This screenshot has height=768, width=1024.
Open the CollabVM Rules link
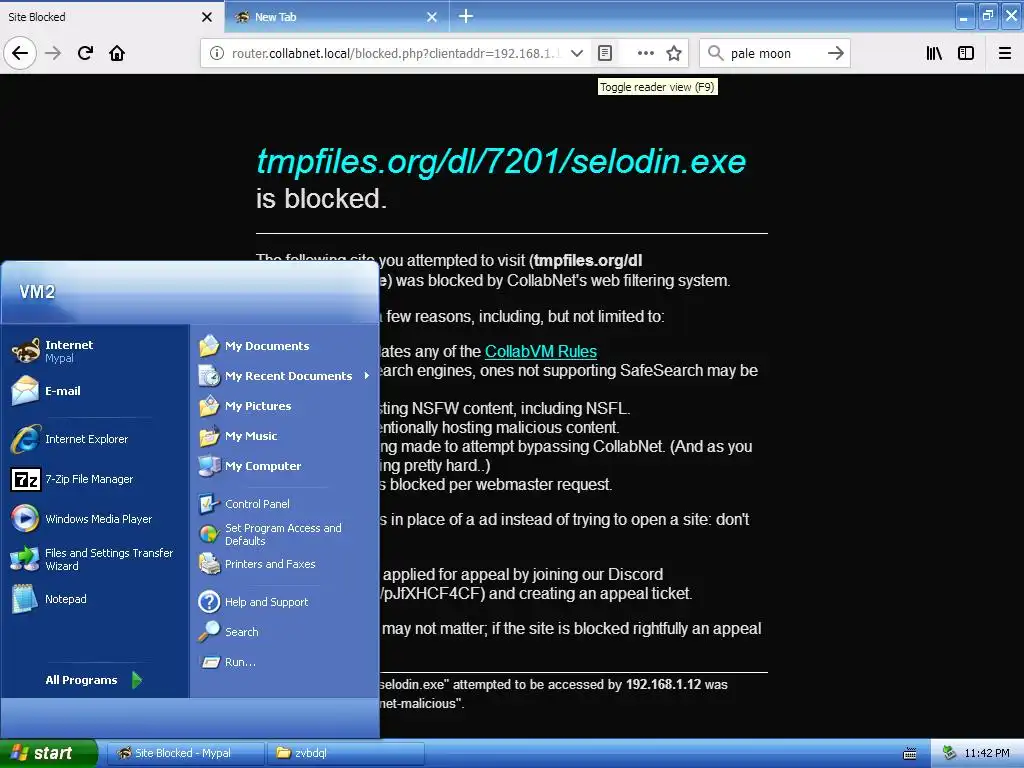coord(541,351)
